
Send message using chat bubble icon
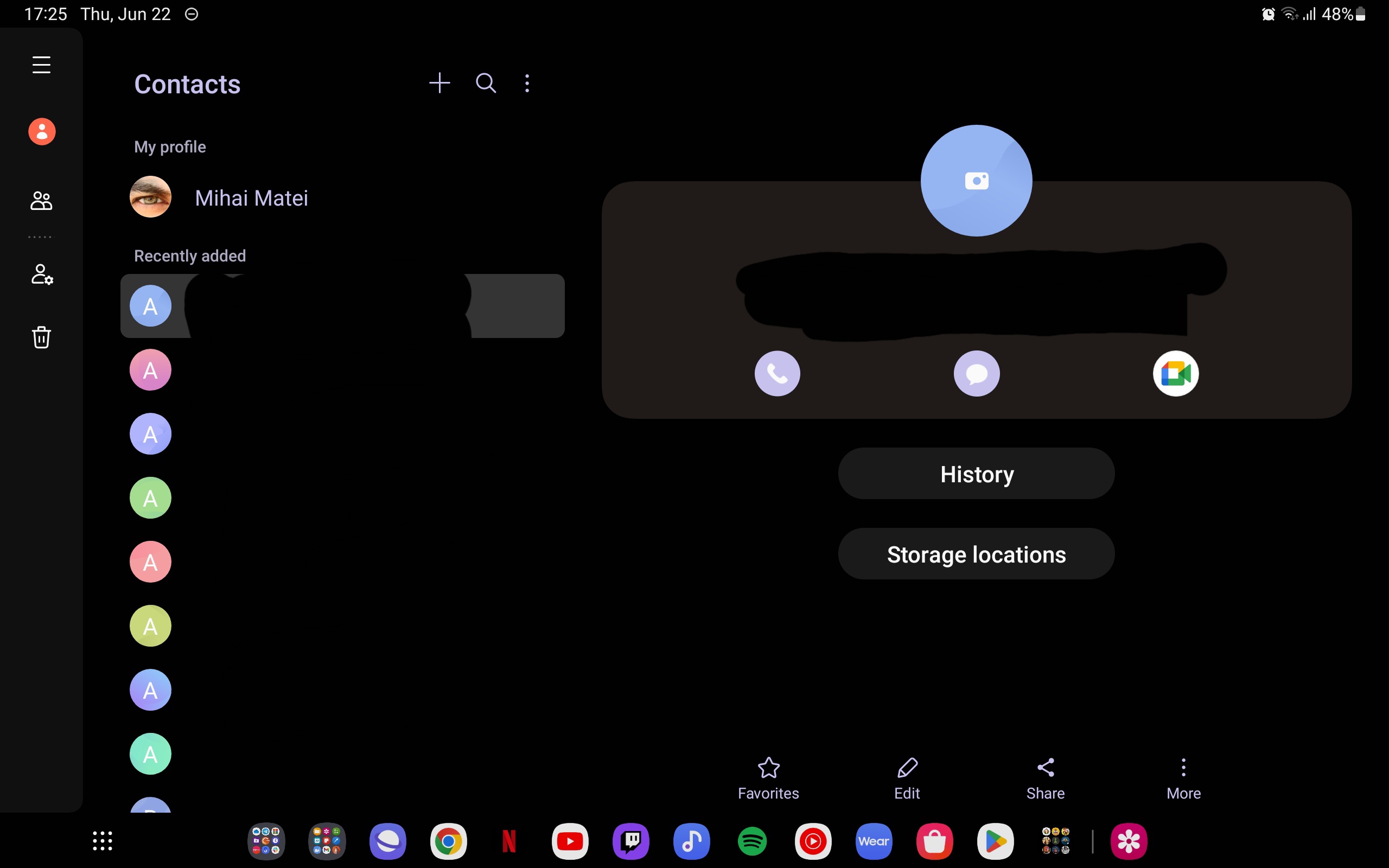point(976,374)
